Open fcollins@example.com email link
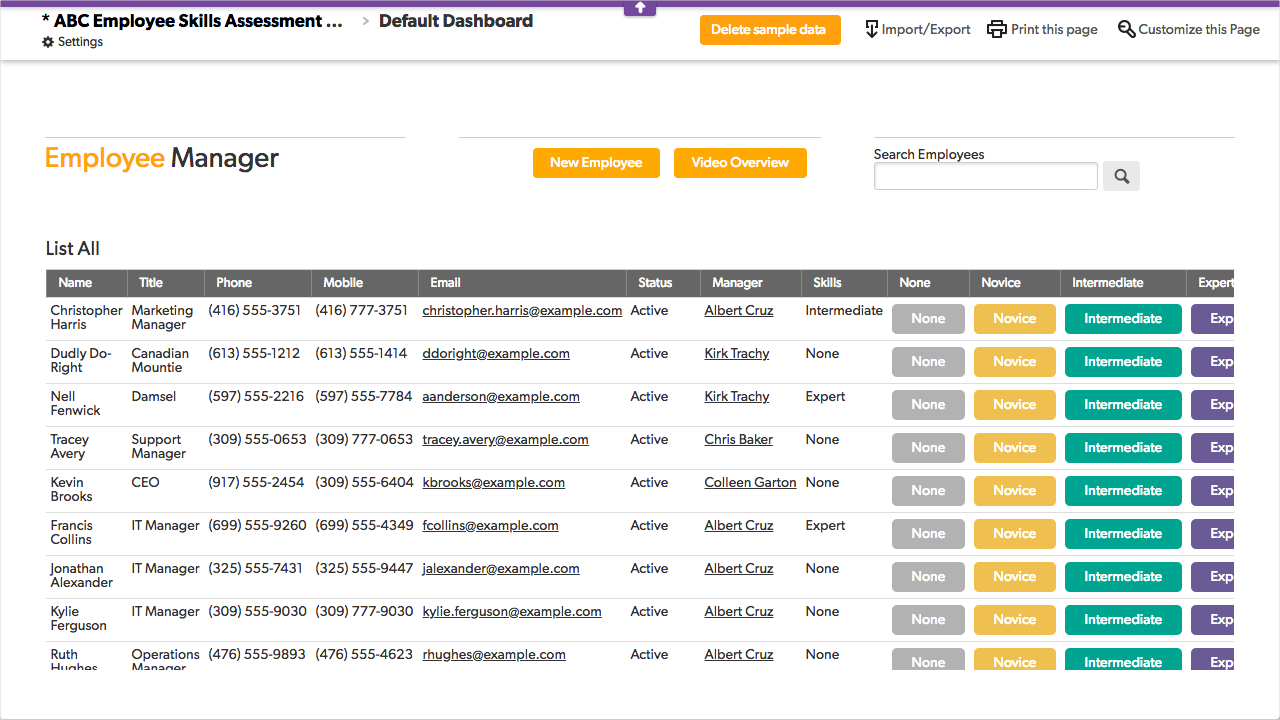This screenshot has height=720, width=1280. coord(490,526)
